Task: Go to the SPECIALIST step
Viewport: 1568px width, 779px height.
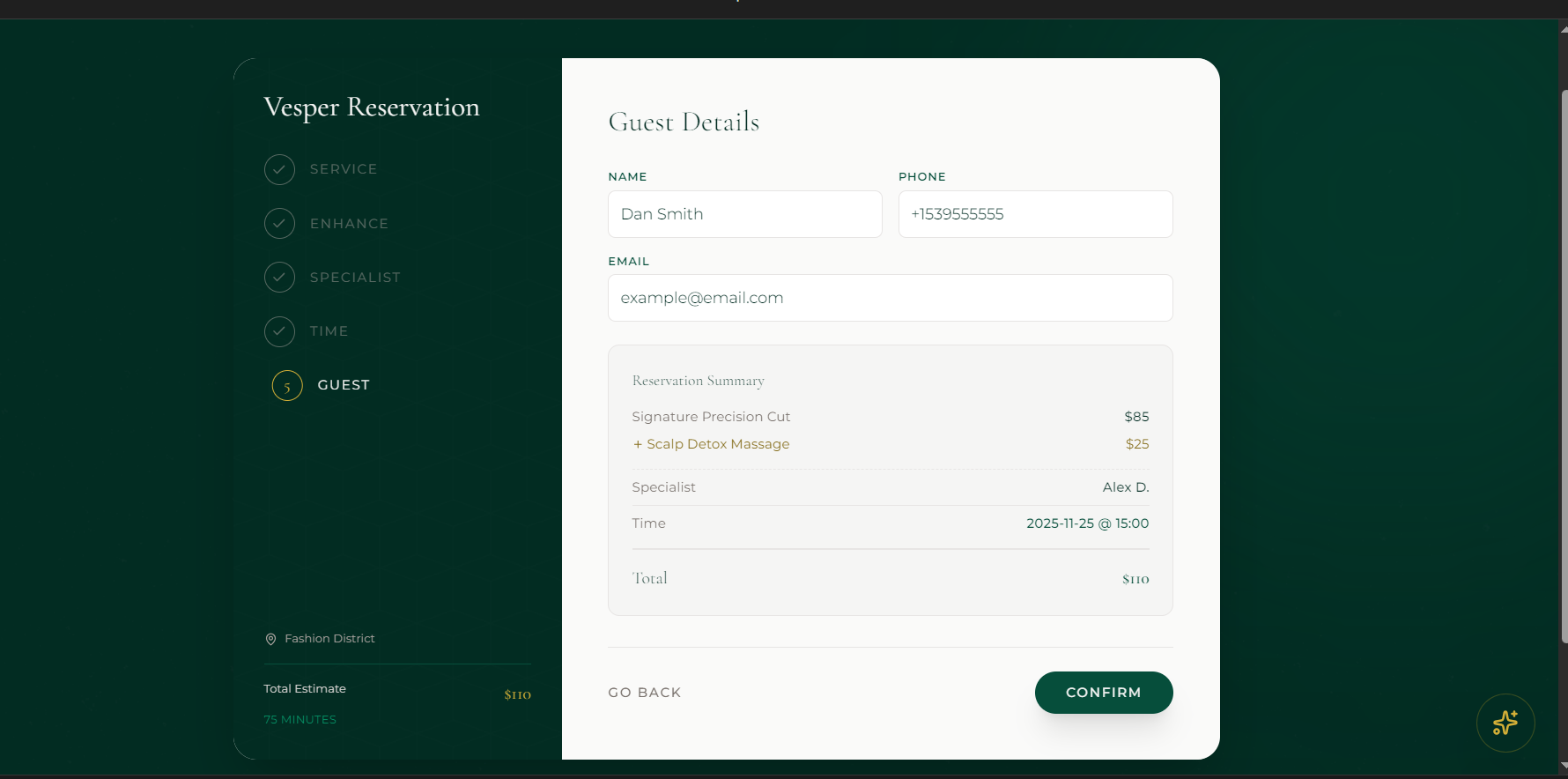Action: pyautogui.click(x=355, y=278)
